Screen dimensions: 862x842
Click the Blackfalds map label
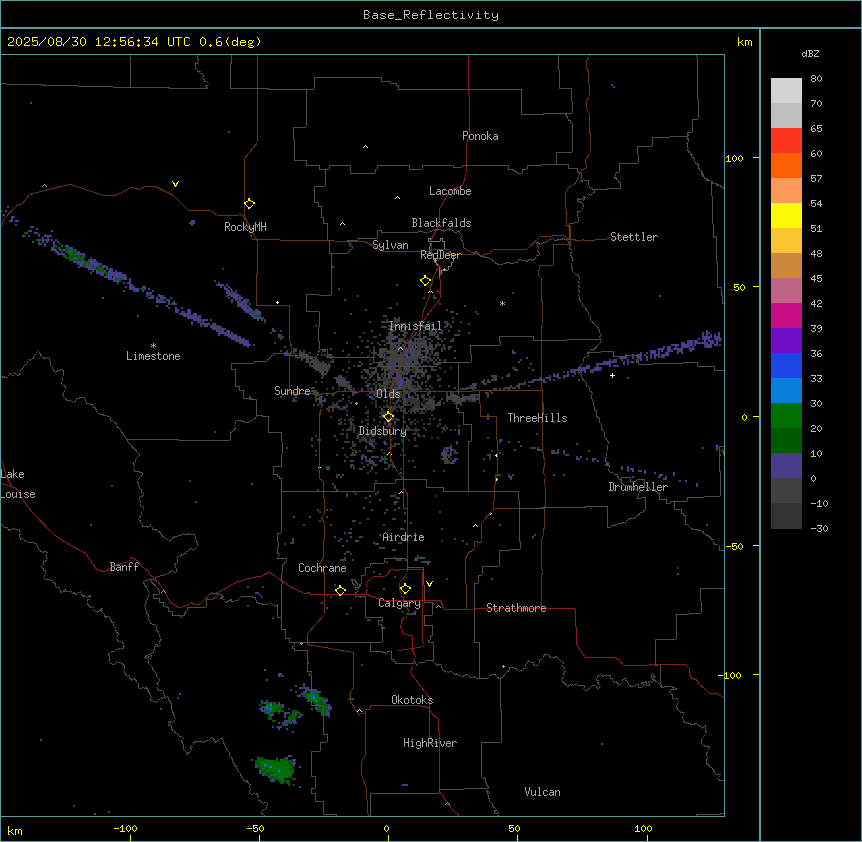click(441, 223)
